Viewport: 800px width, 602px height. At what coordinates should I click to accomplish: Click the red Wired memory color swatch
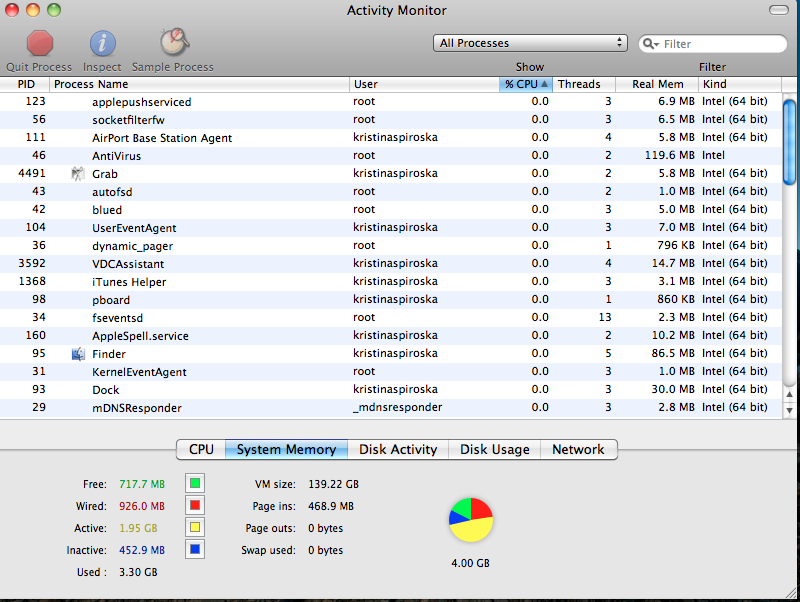click(195, 506)
